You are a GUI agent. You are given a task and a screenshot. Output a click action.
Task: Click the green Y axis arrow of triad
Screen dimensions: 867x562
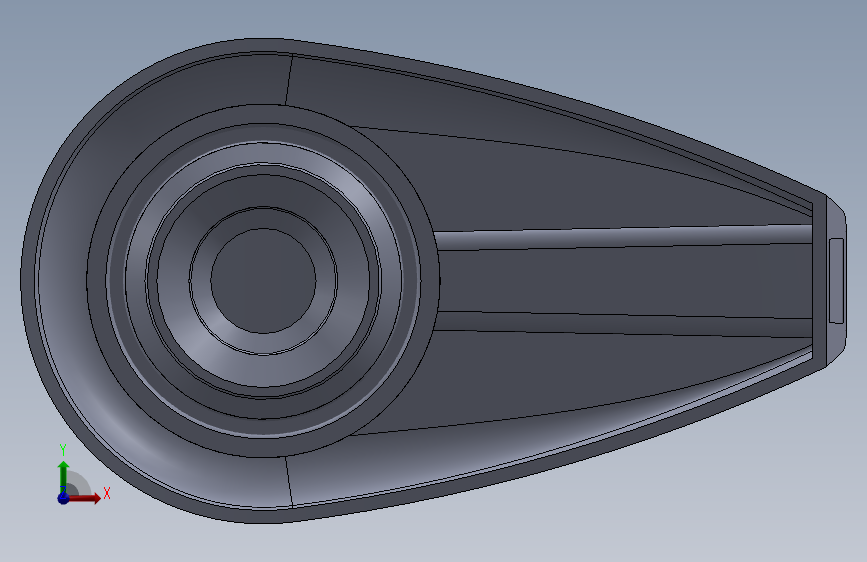tap(64, 477)
